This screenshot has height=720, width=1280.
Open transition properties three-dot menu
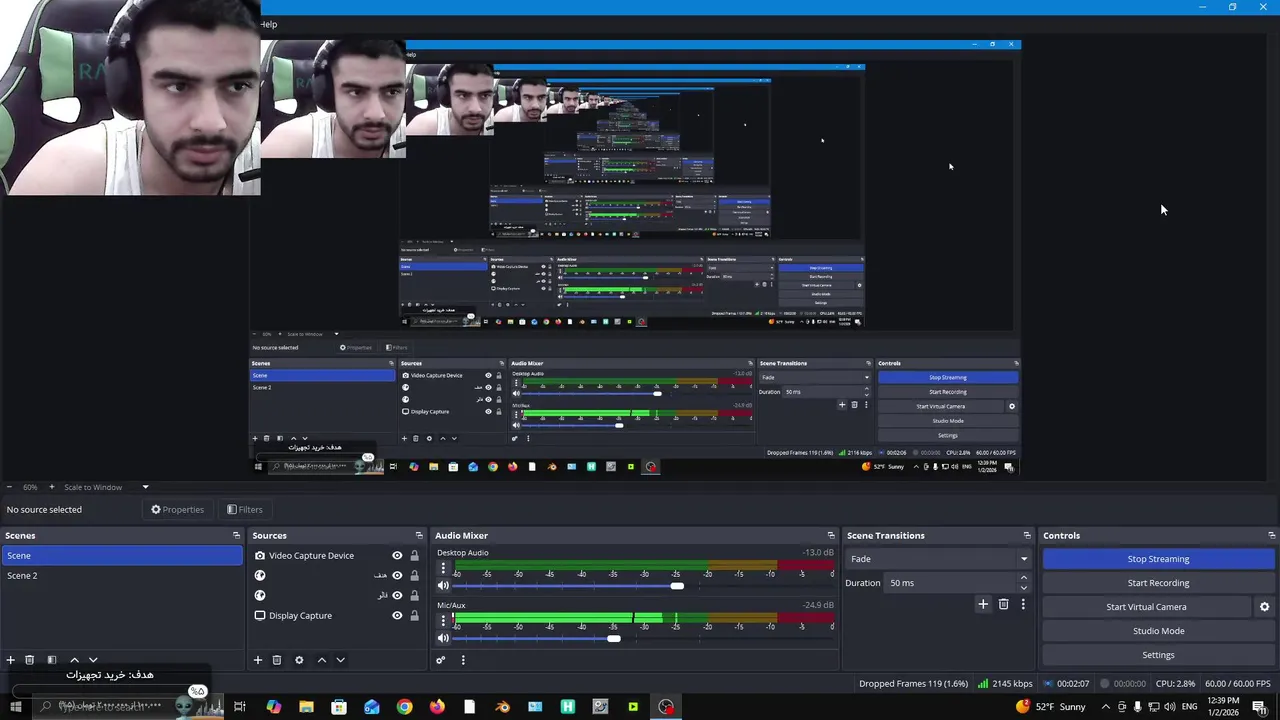pyautogui.click(x=1023, y=604)
